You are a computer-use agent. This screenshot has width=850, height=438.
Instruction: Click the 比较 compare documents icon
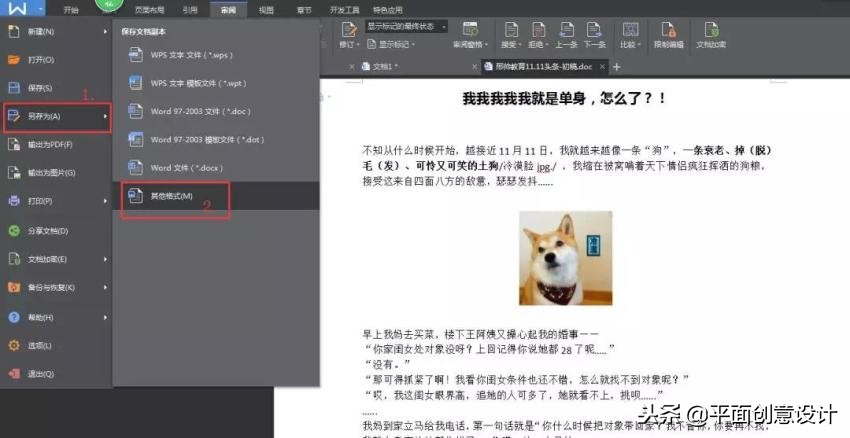[x=630, y=30]
